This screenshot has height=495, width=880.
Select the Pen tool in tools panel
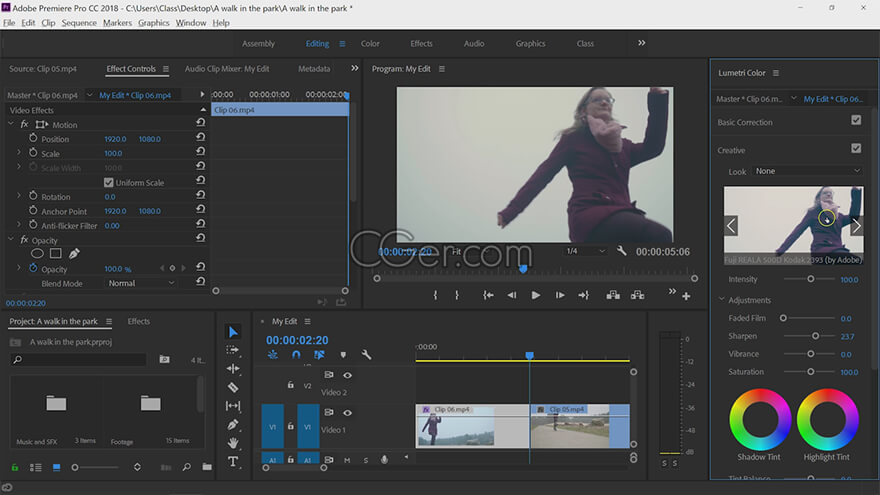[x=233, y=424]
